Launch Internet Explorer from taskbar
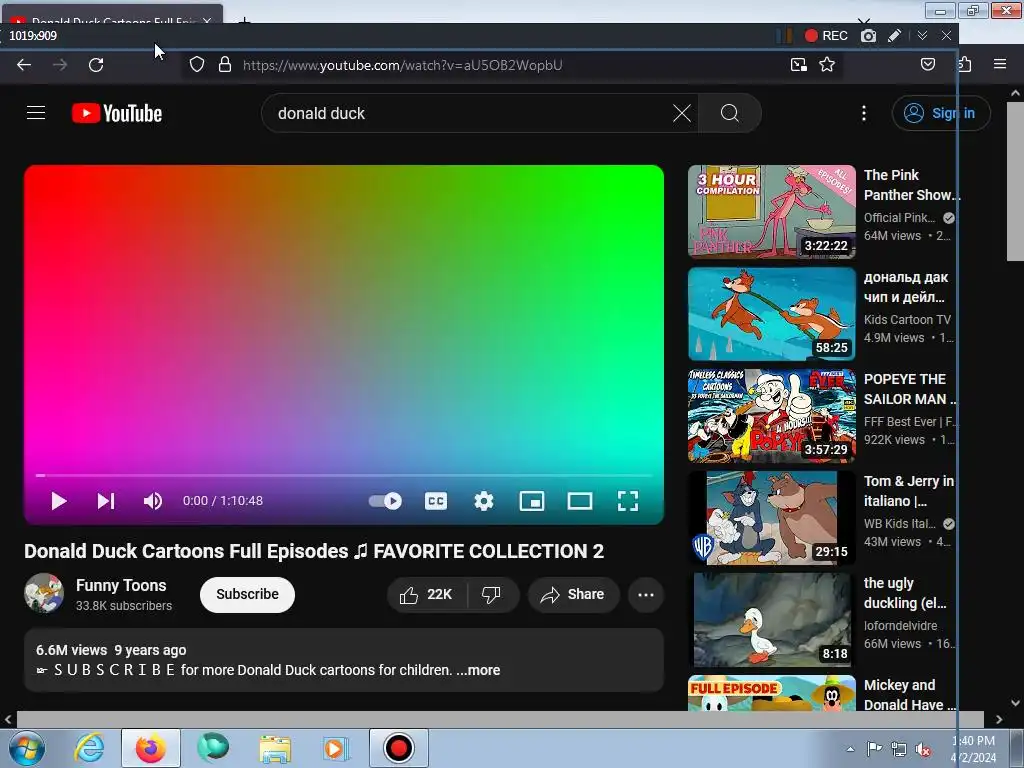The height and width of the screenshot is (768, 1024). [89, 748]
